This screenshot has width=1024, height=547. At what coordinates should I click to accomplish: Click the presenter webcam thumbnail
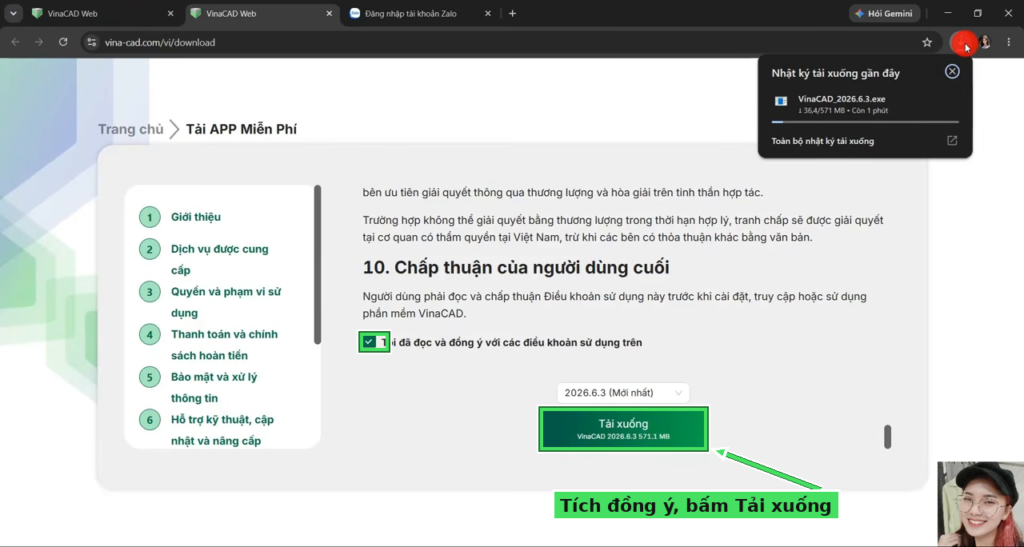click(980, 504)
